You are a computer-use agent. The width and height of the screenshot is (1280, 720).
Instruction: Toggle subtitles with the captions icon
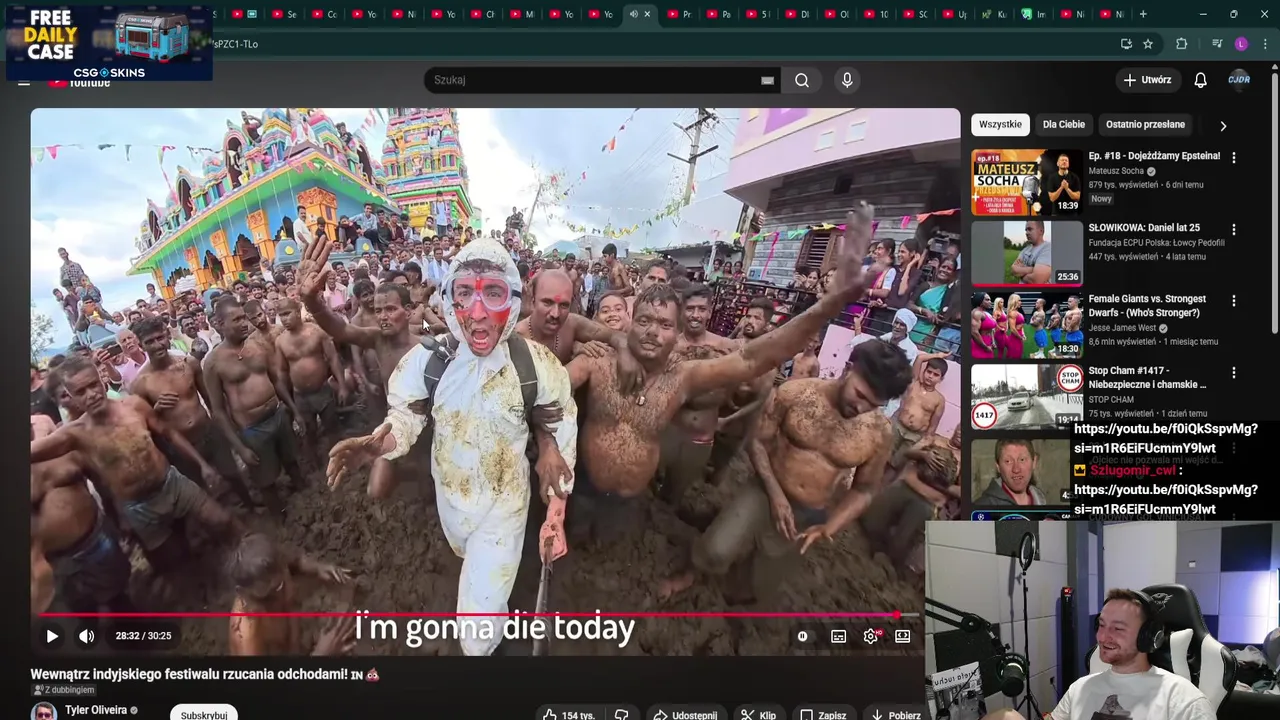838,636
